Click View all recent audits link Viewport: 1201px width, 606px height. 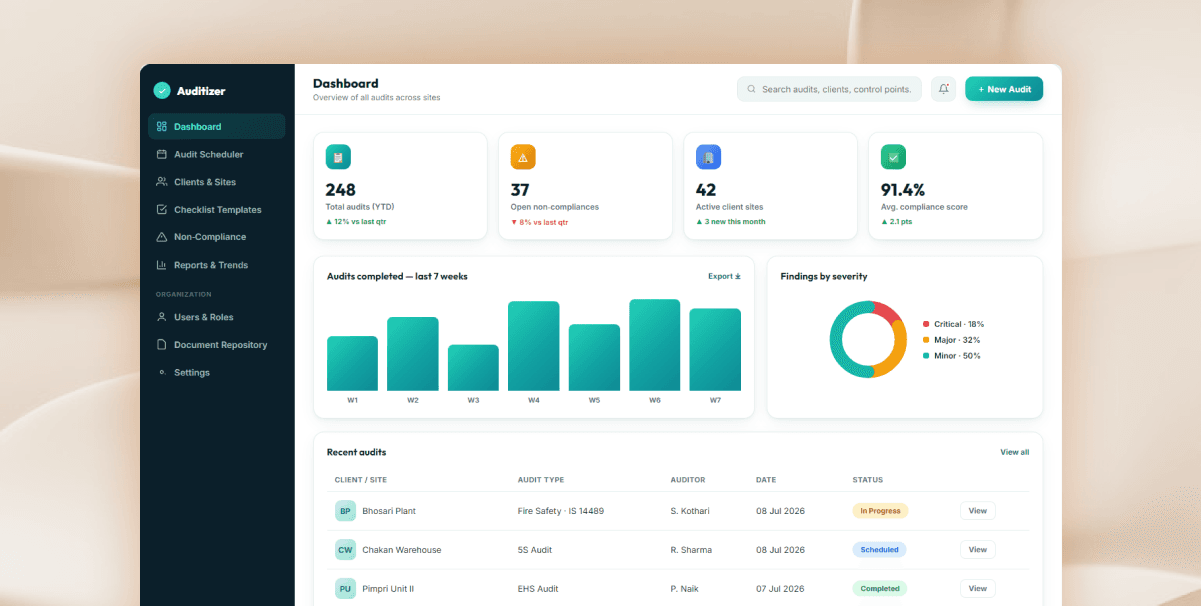click(x=1014, y=452)
